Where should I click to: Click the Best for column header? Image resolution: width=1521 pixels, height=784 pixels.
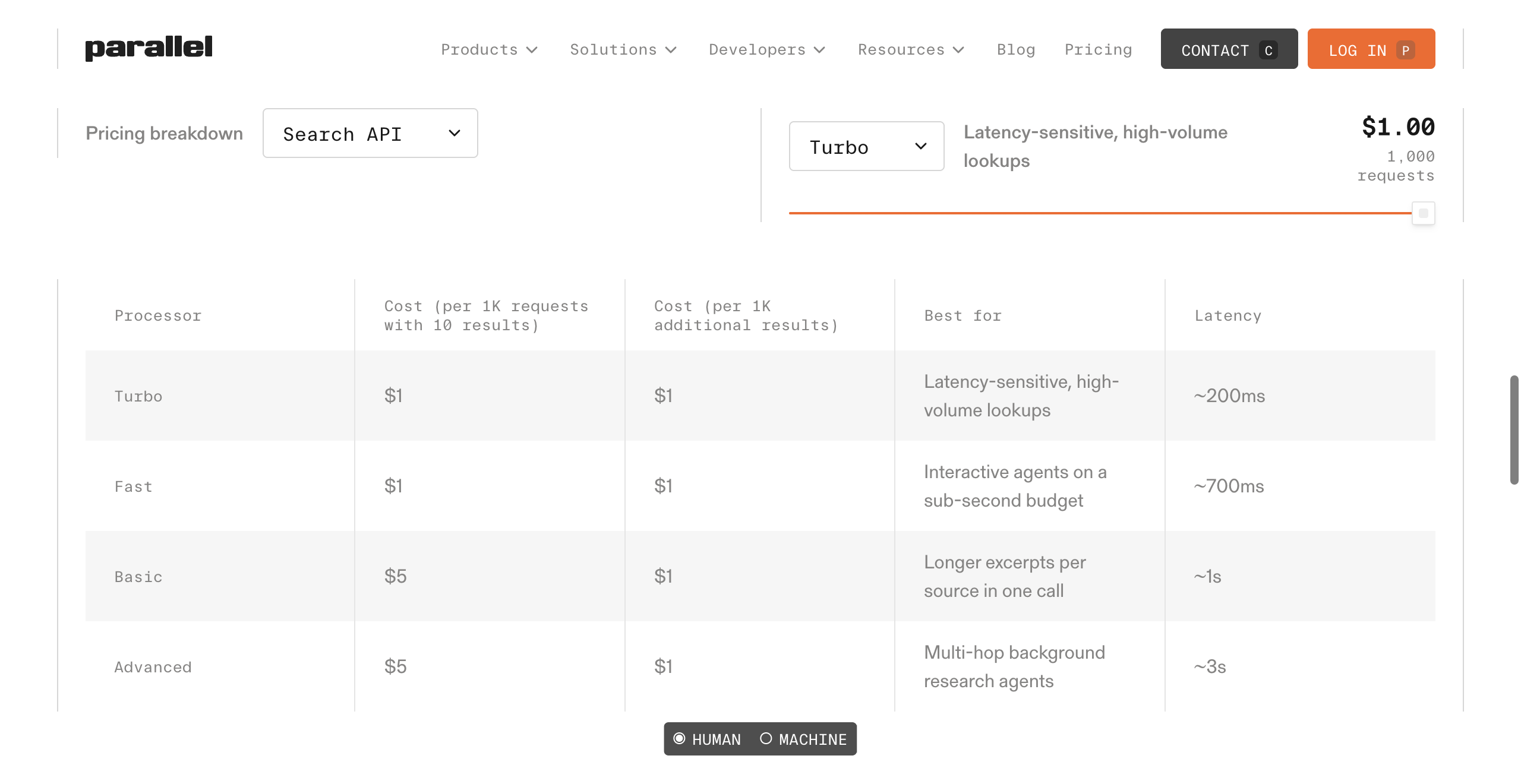963,315
